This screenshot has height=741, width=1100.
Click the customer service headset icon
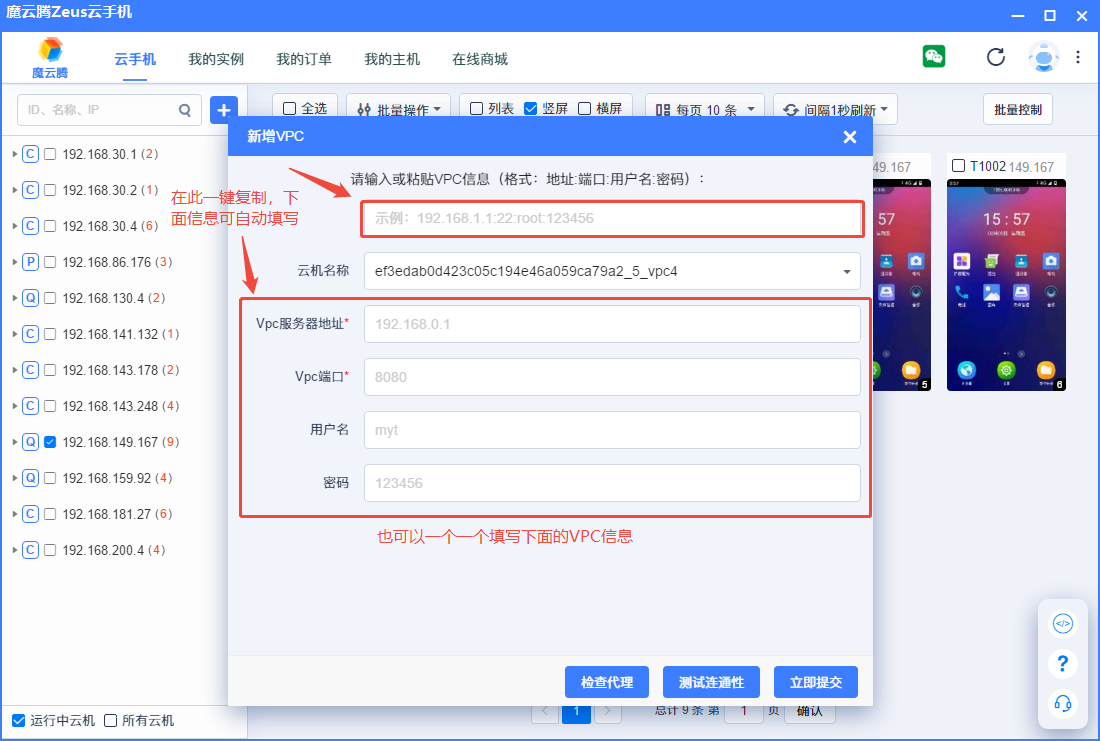pyautogui.click(x=1063, y=703)
